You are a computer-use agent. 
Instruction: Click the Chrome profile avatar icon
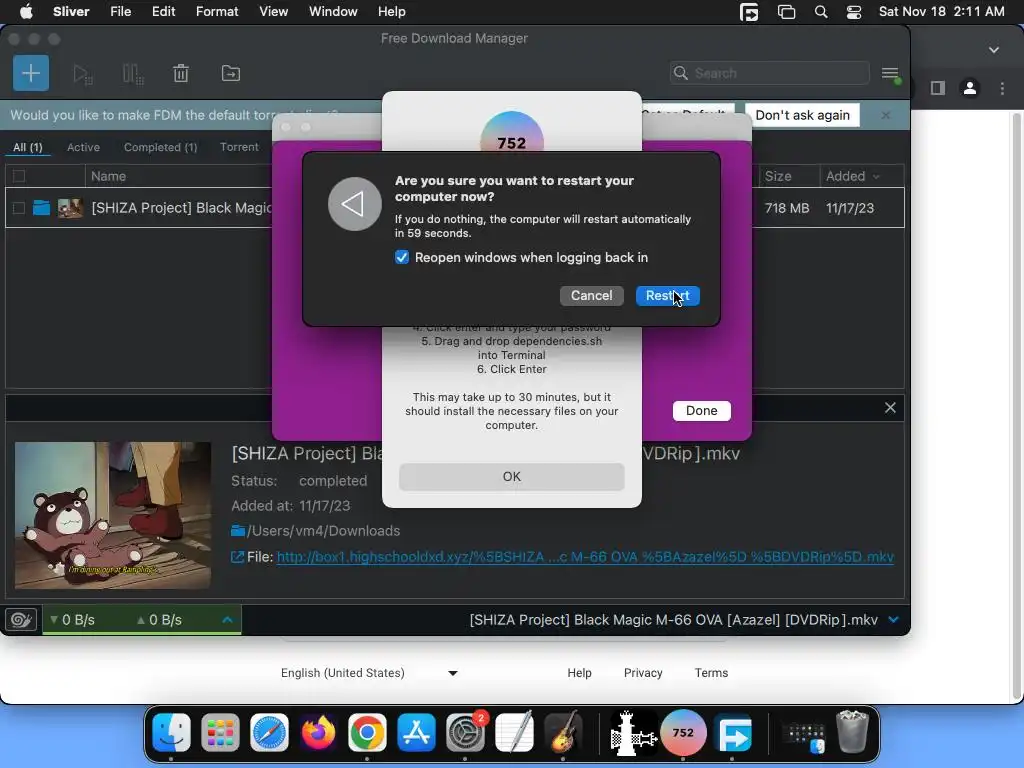click(970, 88)
